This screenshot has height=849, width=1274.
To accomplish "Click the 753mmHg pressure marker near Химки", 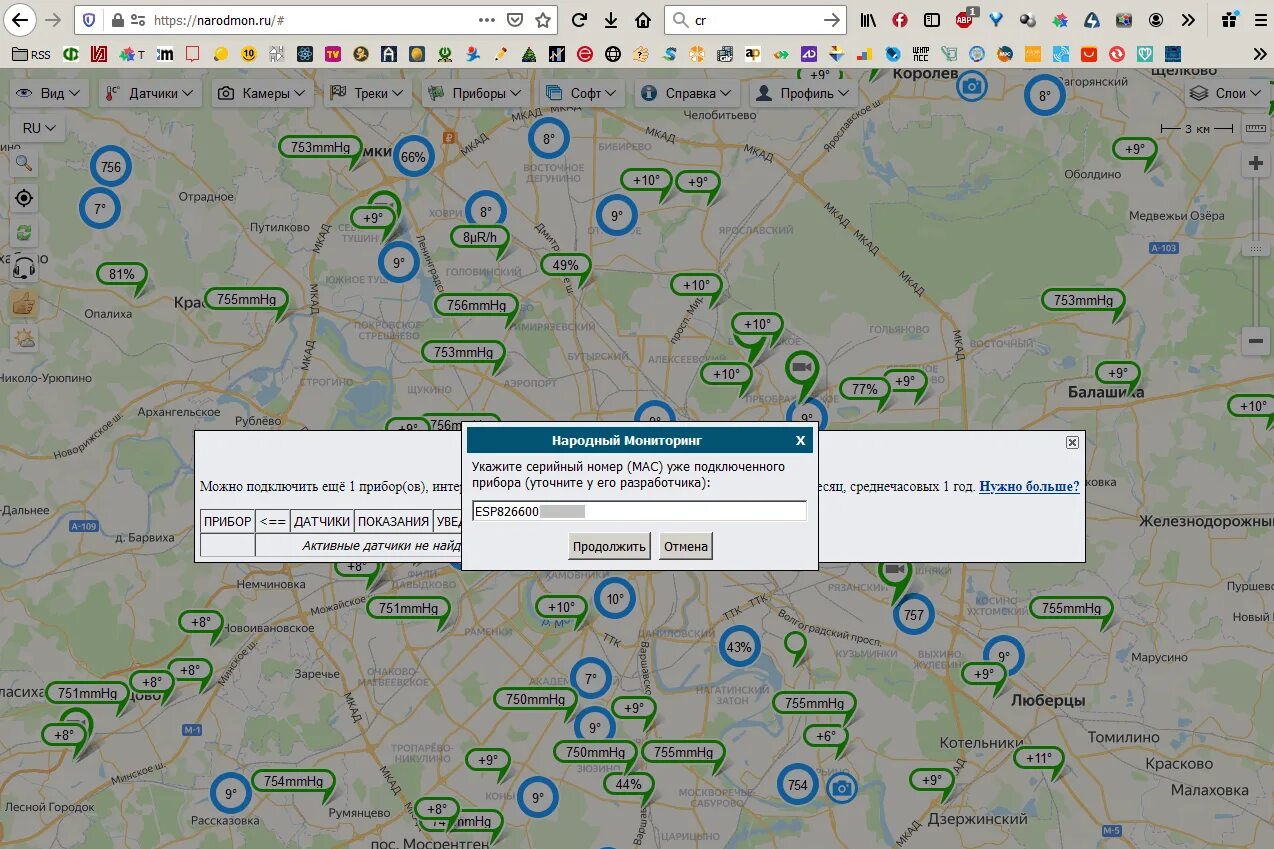I will coord(321,147).
